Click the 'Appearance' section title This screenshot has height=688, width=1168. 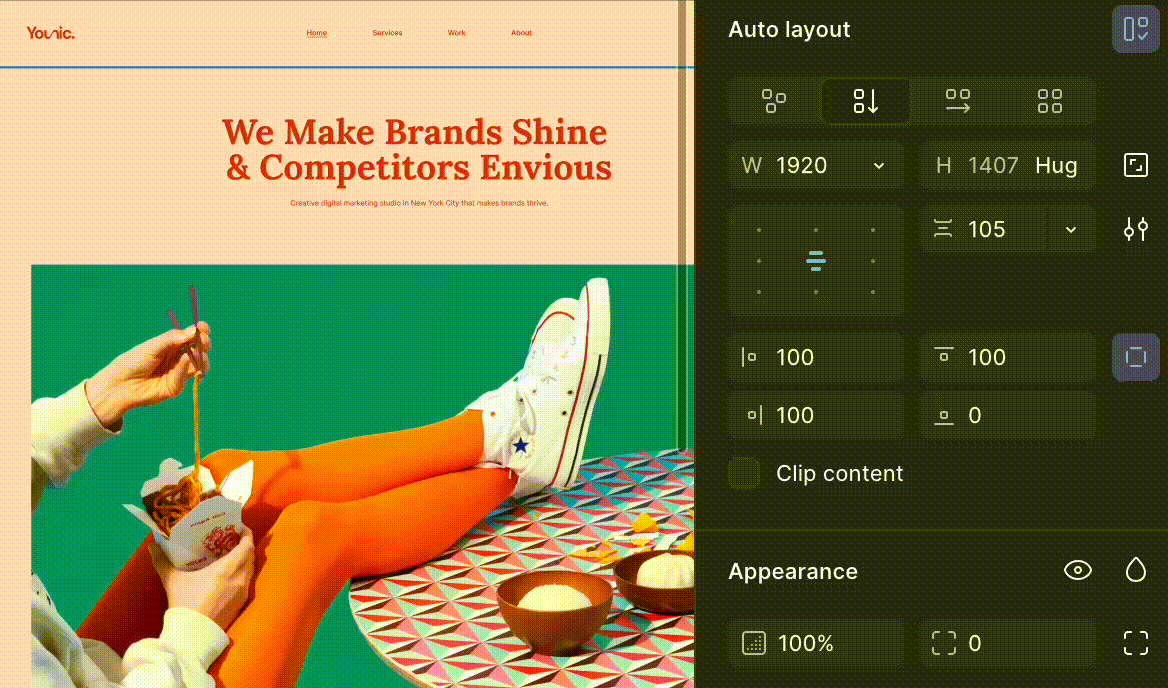click(793, 571)
